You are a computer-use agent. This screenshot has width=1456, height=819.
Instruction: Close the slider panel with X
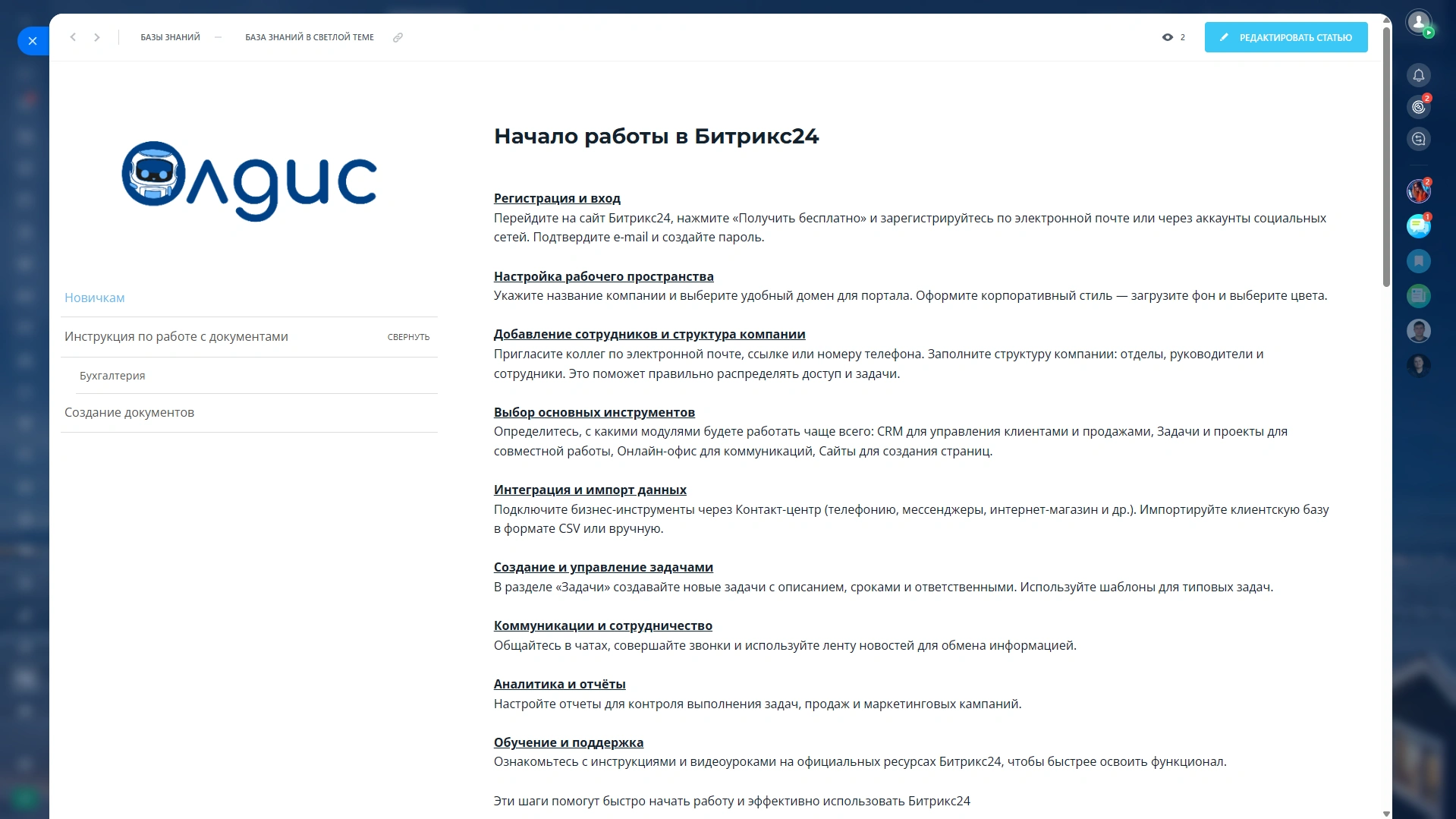tap(33, 41)
